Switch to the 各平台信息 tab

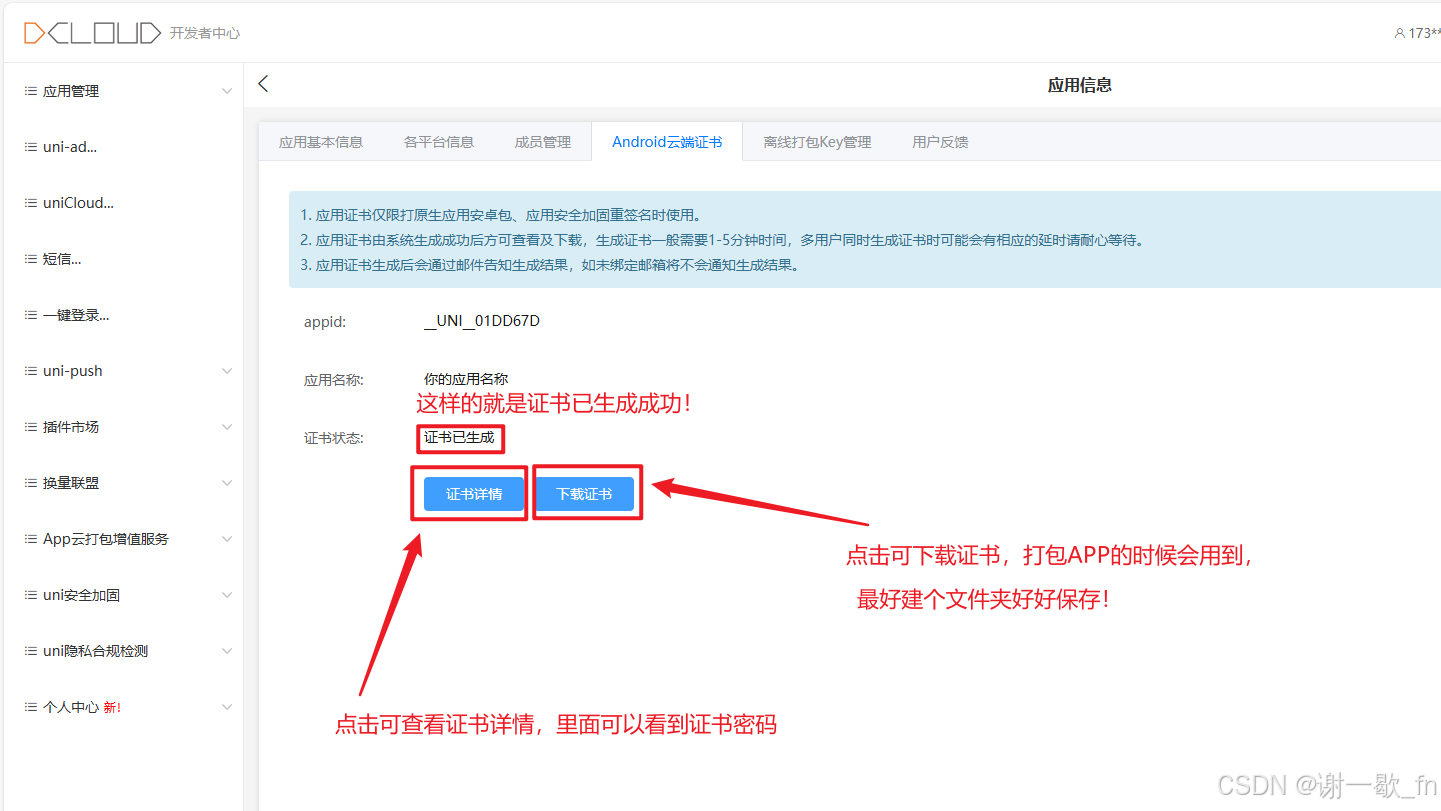tap(439, 142)
